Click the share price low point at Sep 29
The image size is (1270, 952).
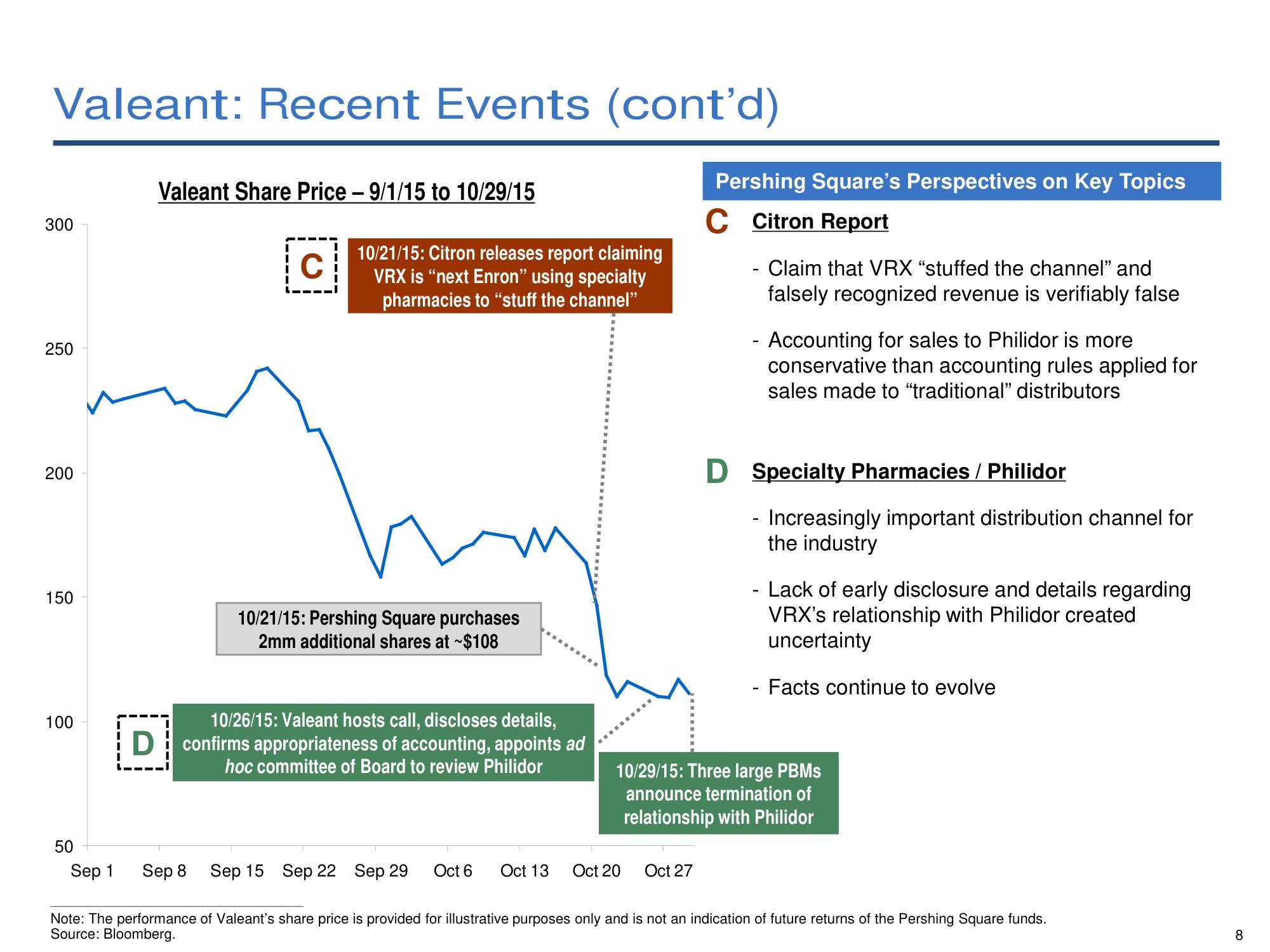380,577
